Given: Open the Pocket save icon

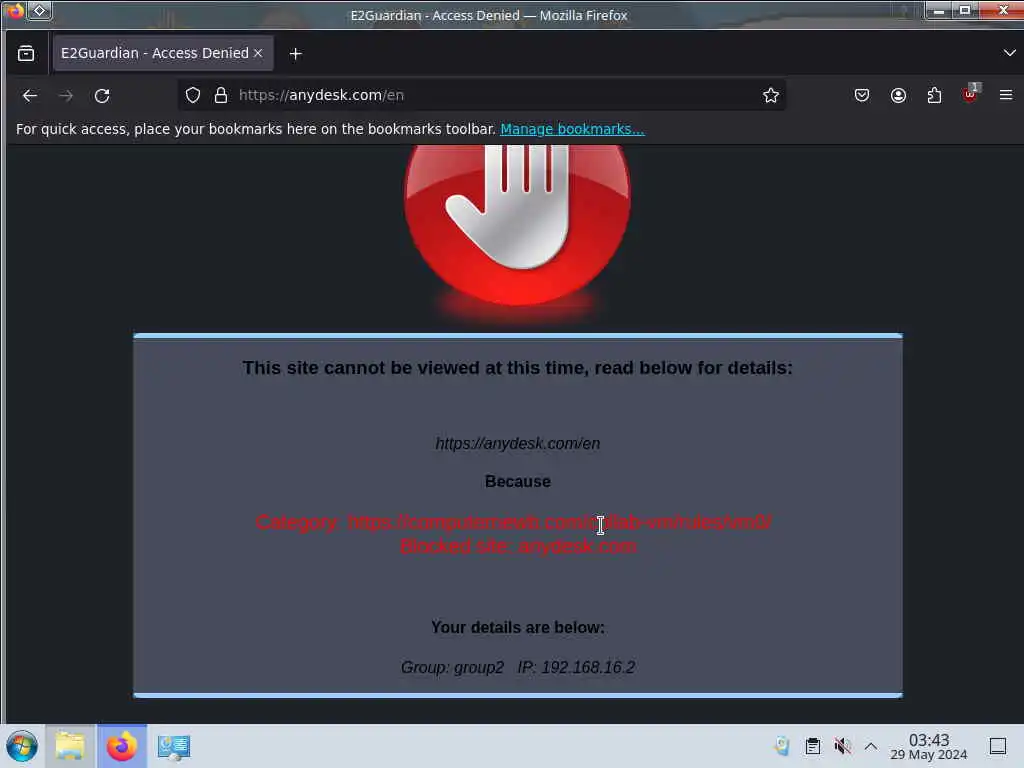Looking at the screenshot, I should tap(861, 95).
